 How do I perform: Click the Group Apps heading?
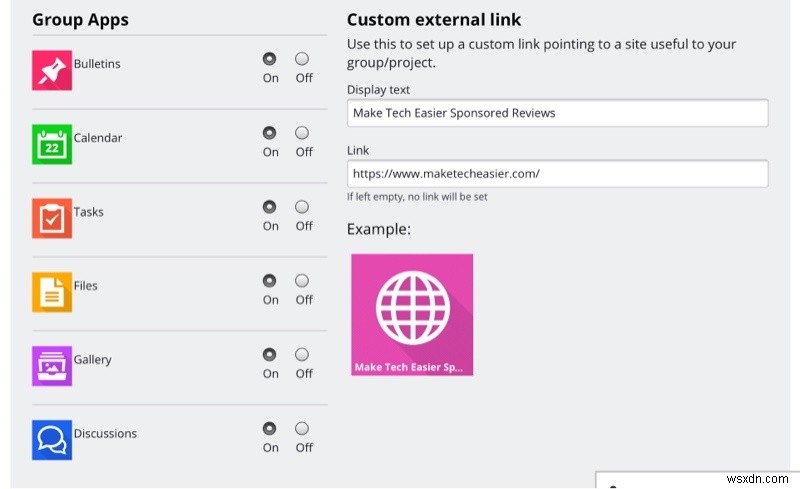pyautogui.click(x=81, y=20)
